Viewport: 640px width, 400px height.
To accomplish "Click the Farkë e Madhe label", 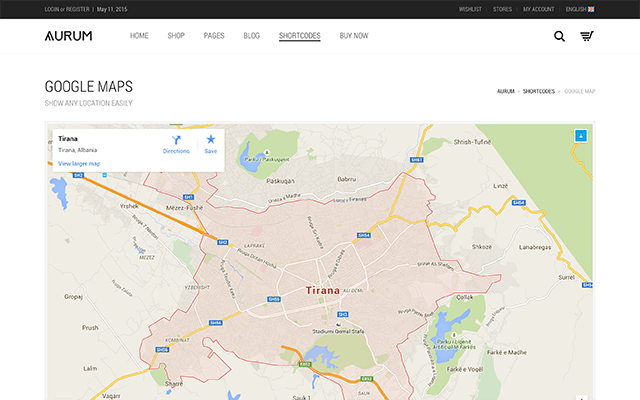I will [507, 352].
